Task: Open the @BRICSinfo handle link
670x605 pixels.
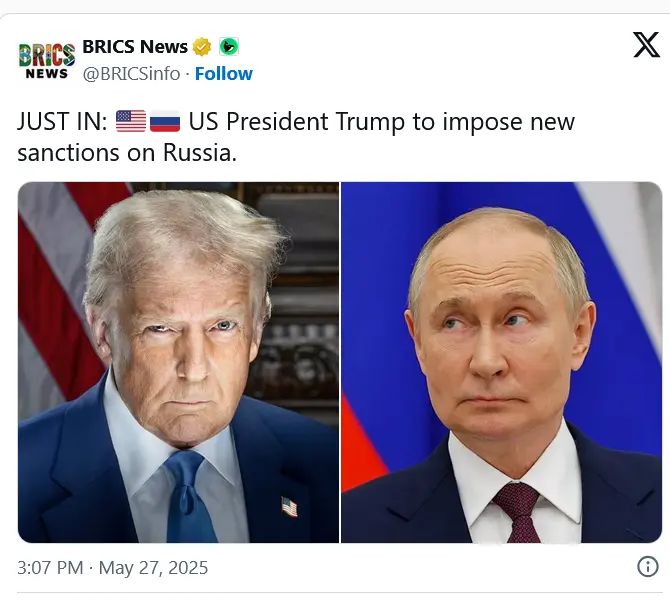Action: point(131,73)
